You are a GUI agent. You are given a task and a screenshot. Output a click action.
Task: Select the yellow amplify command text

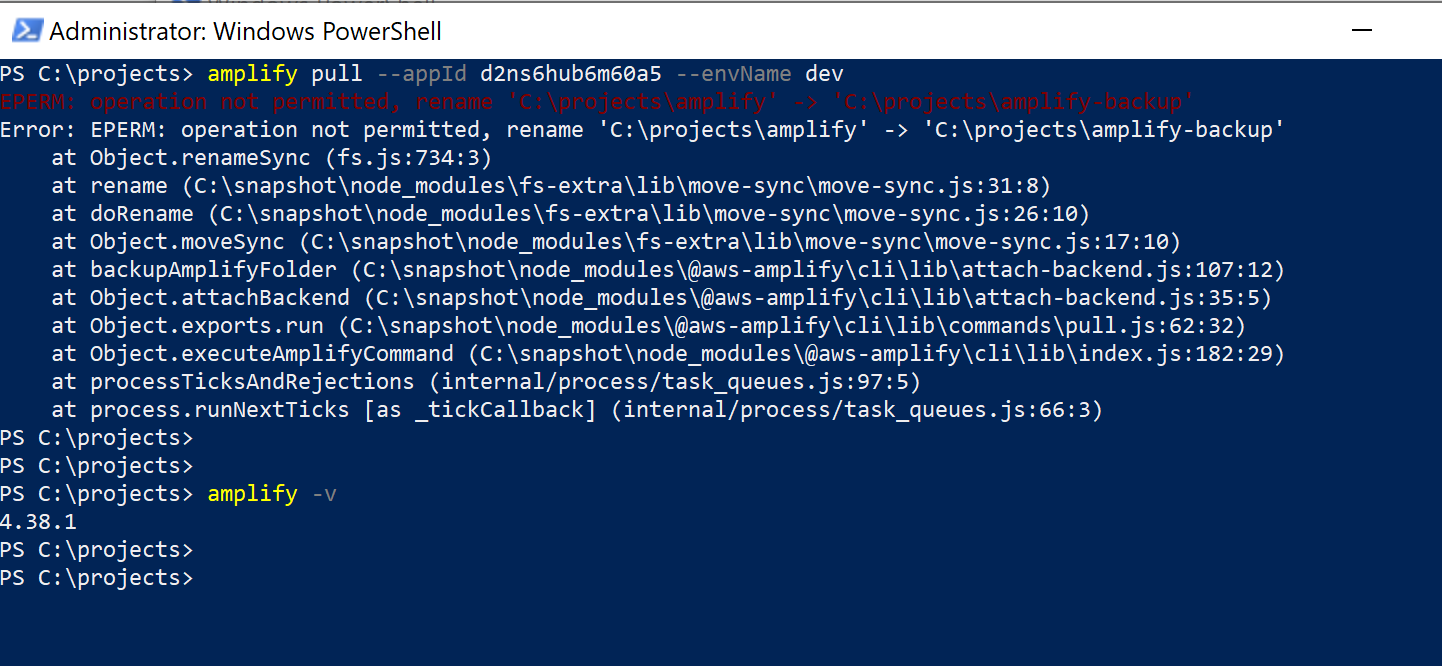(252, 73)
